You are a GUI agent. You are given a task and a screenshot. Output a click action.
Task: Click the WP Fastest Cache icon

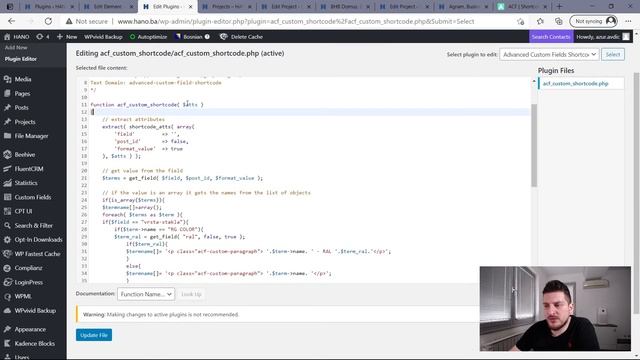click(7, 254)
